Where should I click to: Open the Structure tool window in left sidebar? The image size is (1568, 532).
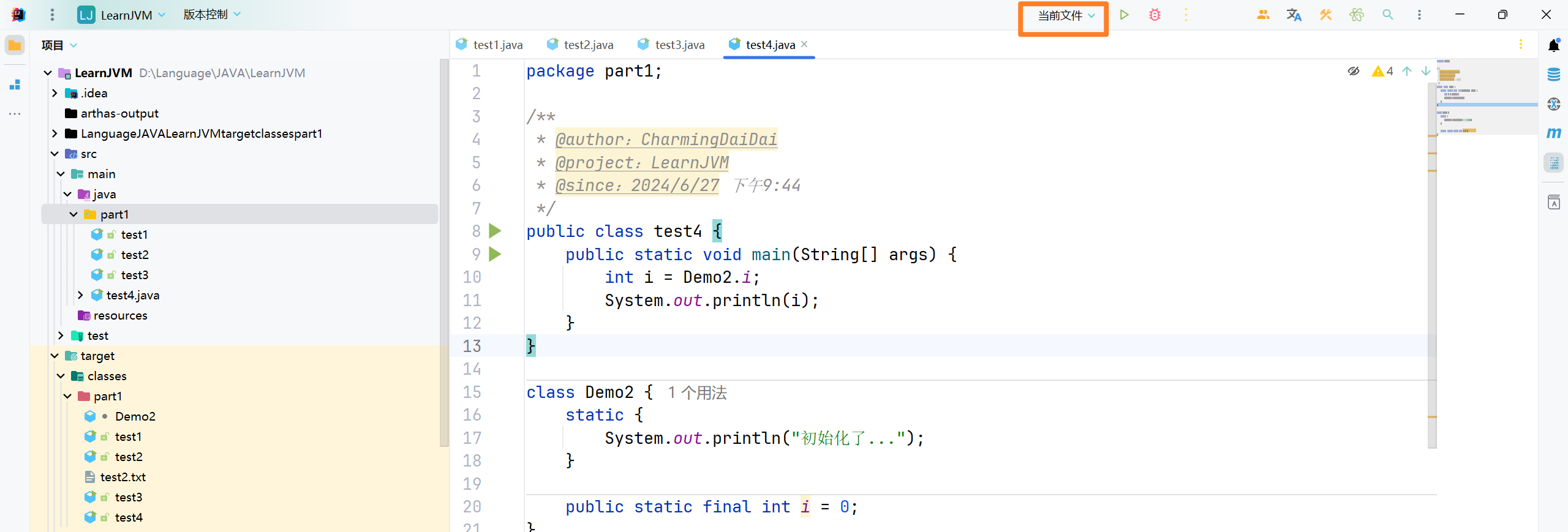(15, 84)
